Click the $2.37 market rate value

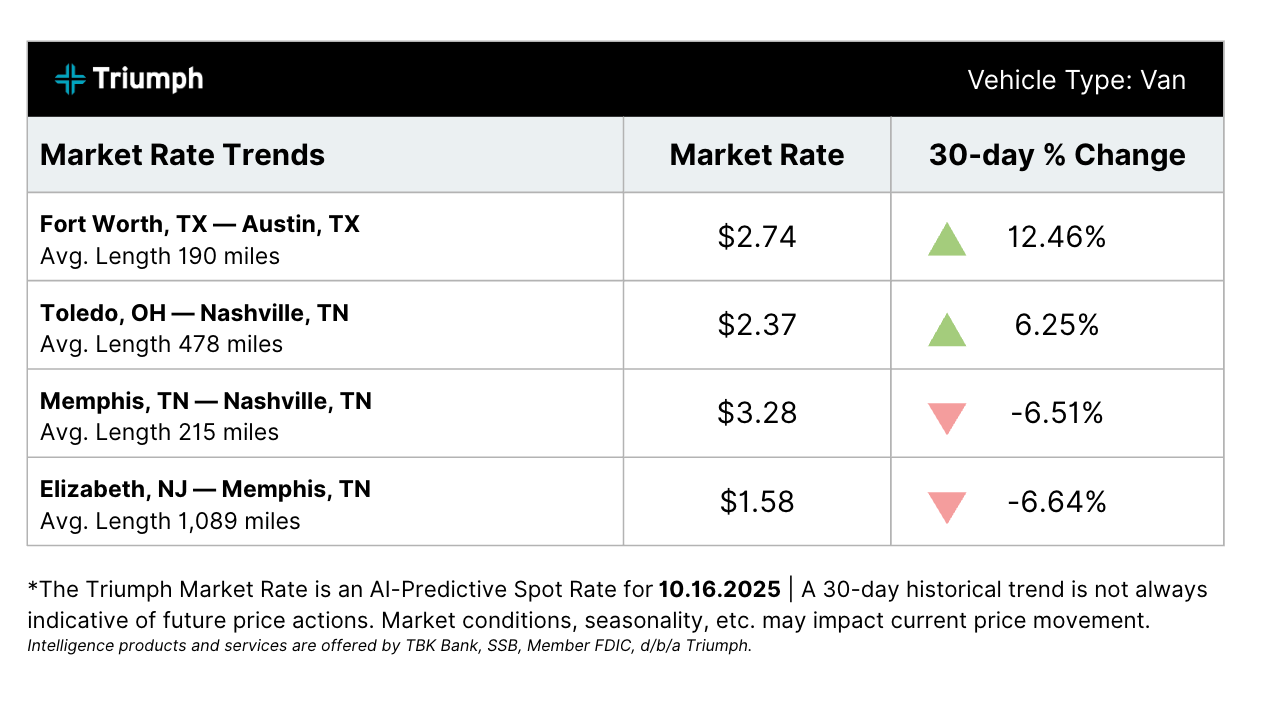coord(756,325)
